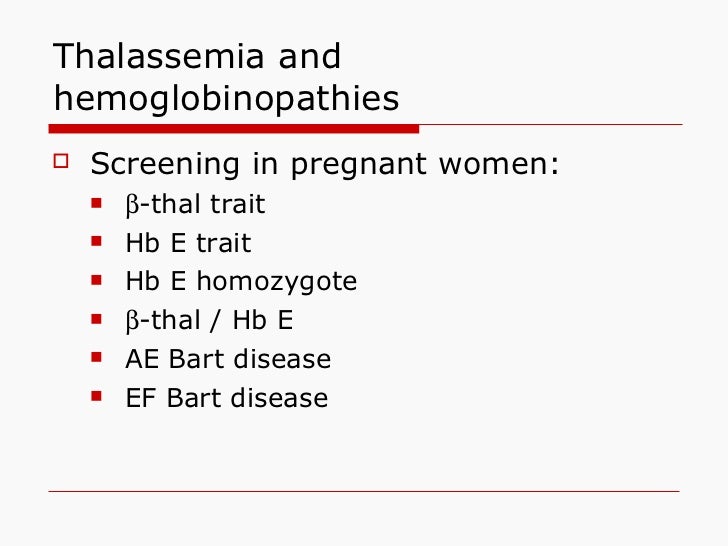The height and width of the screenshot is (546, 728).
Task: Click the thin red line at slide bottom
Action: [364, 491]
